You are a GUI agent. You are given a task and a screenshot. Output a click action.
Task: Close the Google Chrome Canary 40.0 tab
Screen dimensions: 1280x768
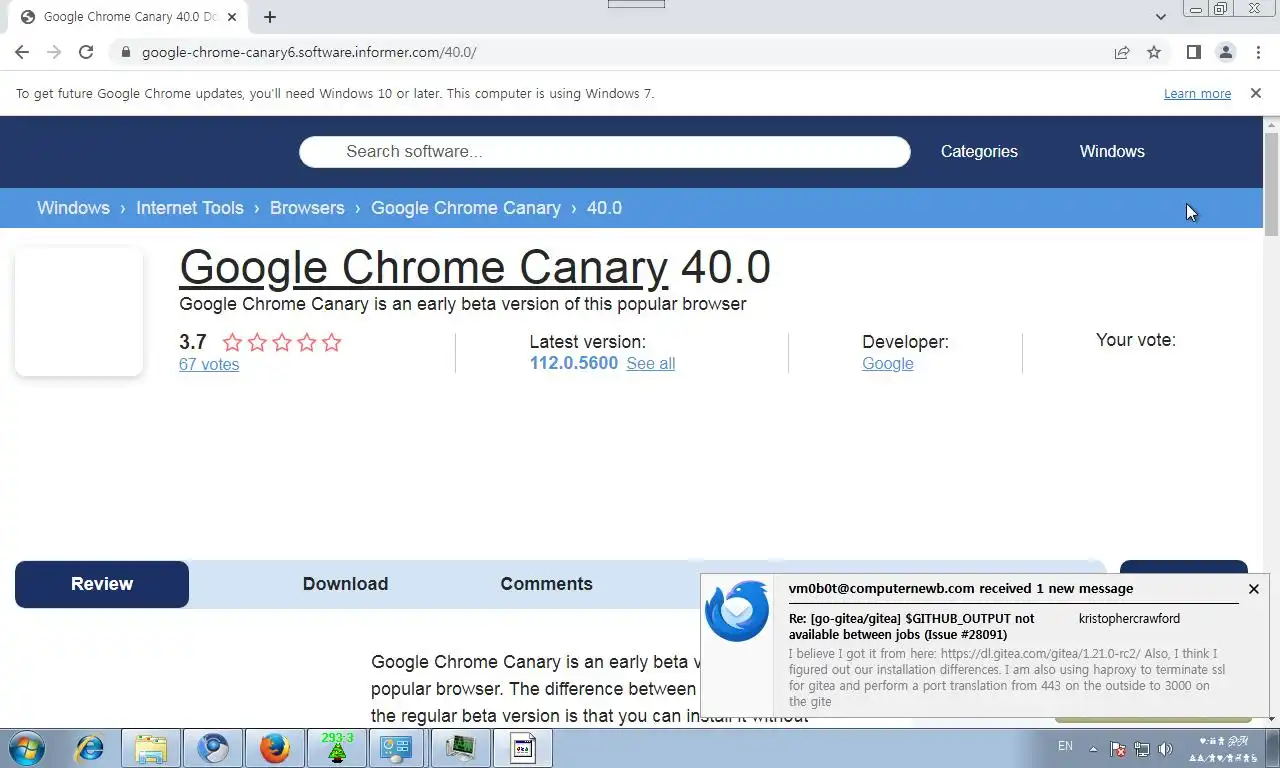[232, 17]
